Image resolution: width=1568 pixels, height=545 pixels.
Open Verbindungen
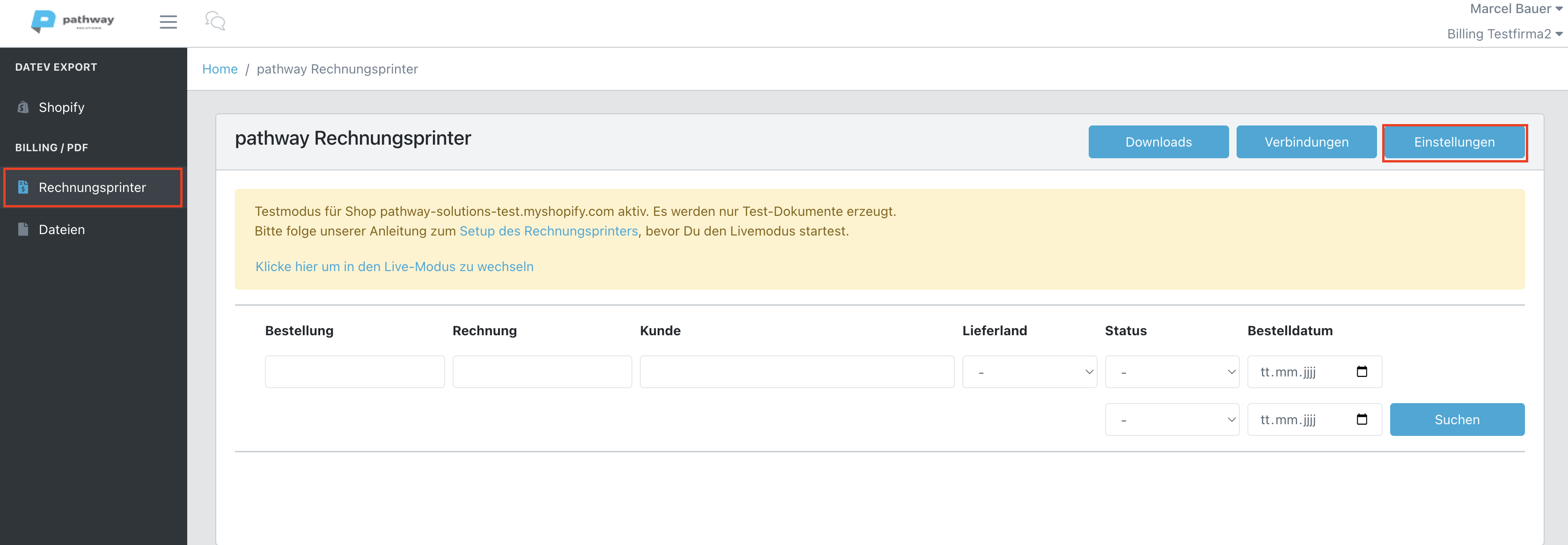click(1306, 142)
